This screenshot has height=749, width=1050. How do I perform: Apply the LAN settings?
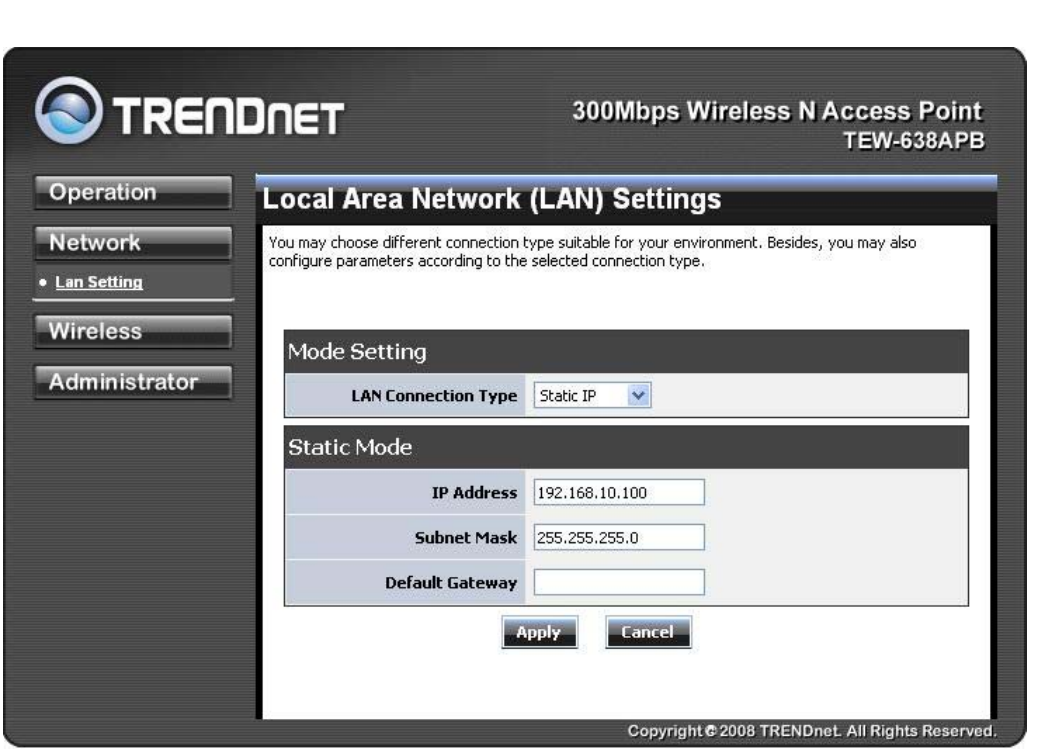[539, 633]
